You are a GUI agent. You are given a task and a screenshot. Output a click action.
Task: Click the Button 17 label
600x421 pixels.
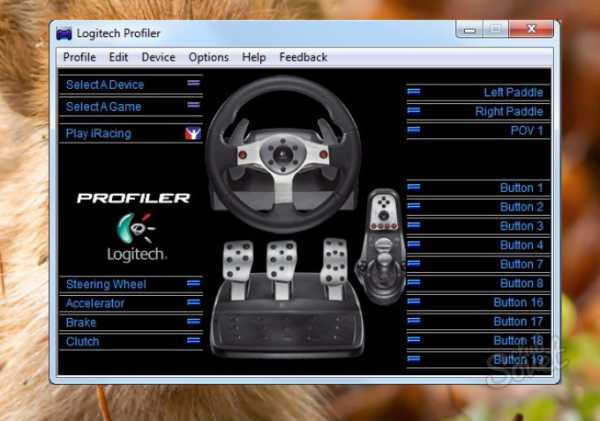click(x=518, y=322)
